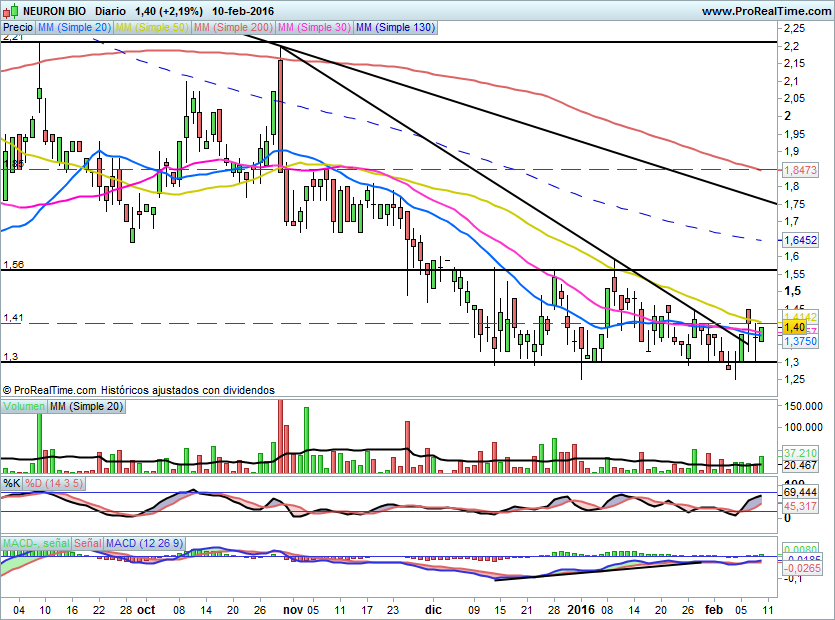
Task: Click the Diario timeframe label
Action: 109,10
